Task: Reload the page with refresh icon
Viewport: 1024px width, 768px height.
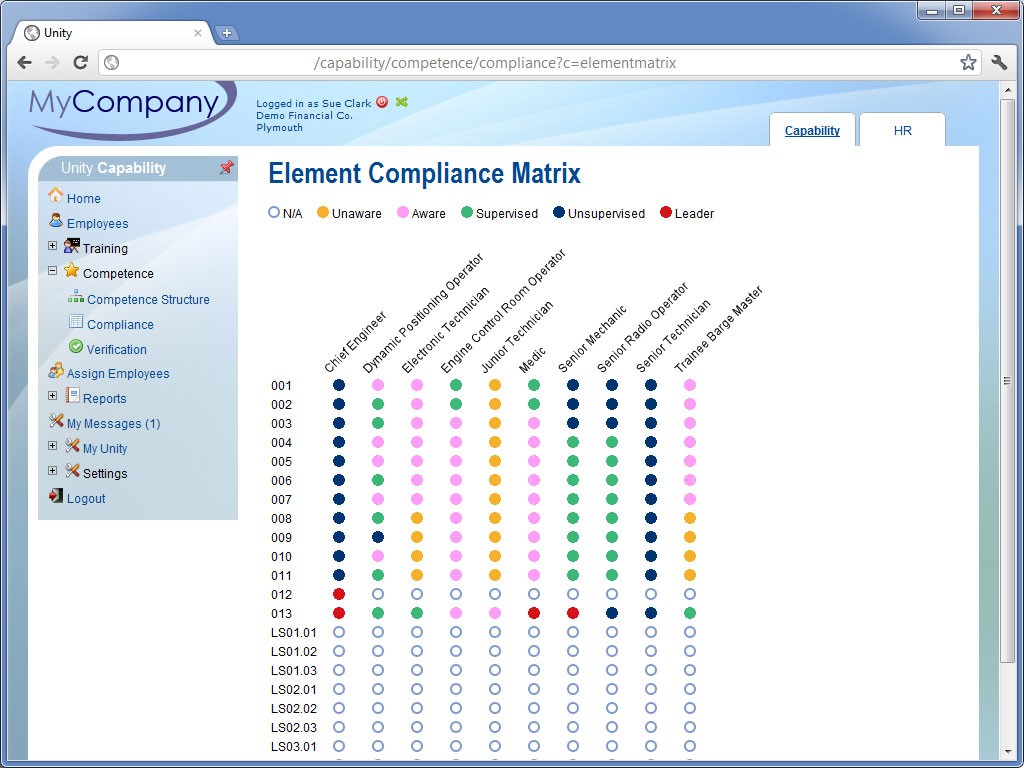Action: tap(80, 63)
